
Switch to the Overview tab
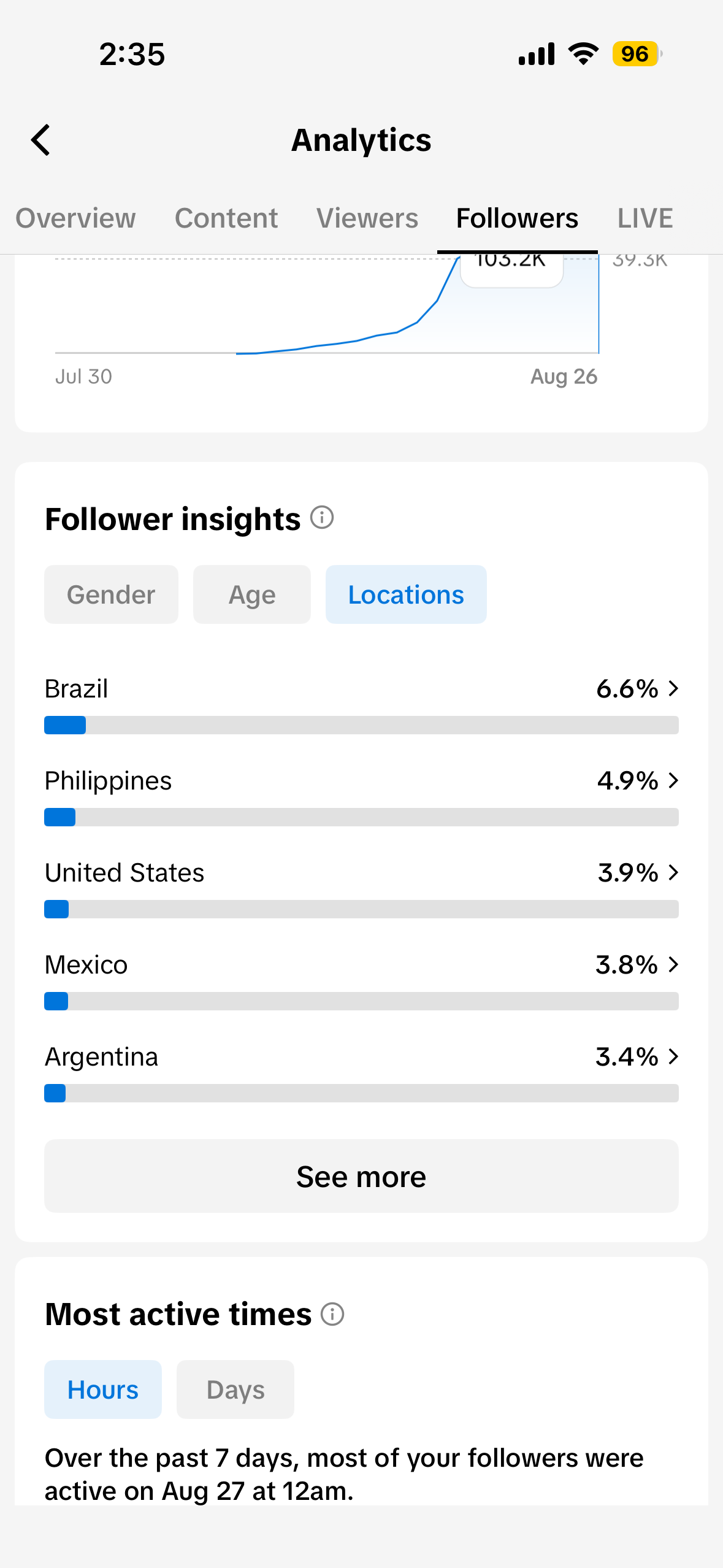(75, 218)
